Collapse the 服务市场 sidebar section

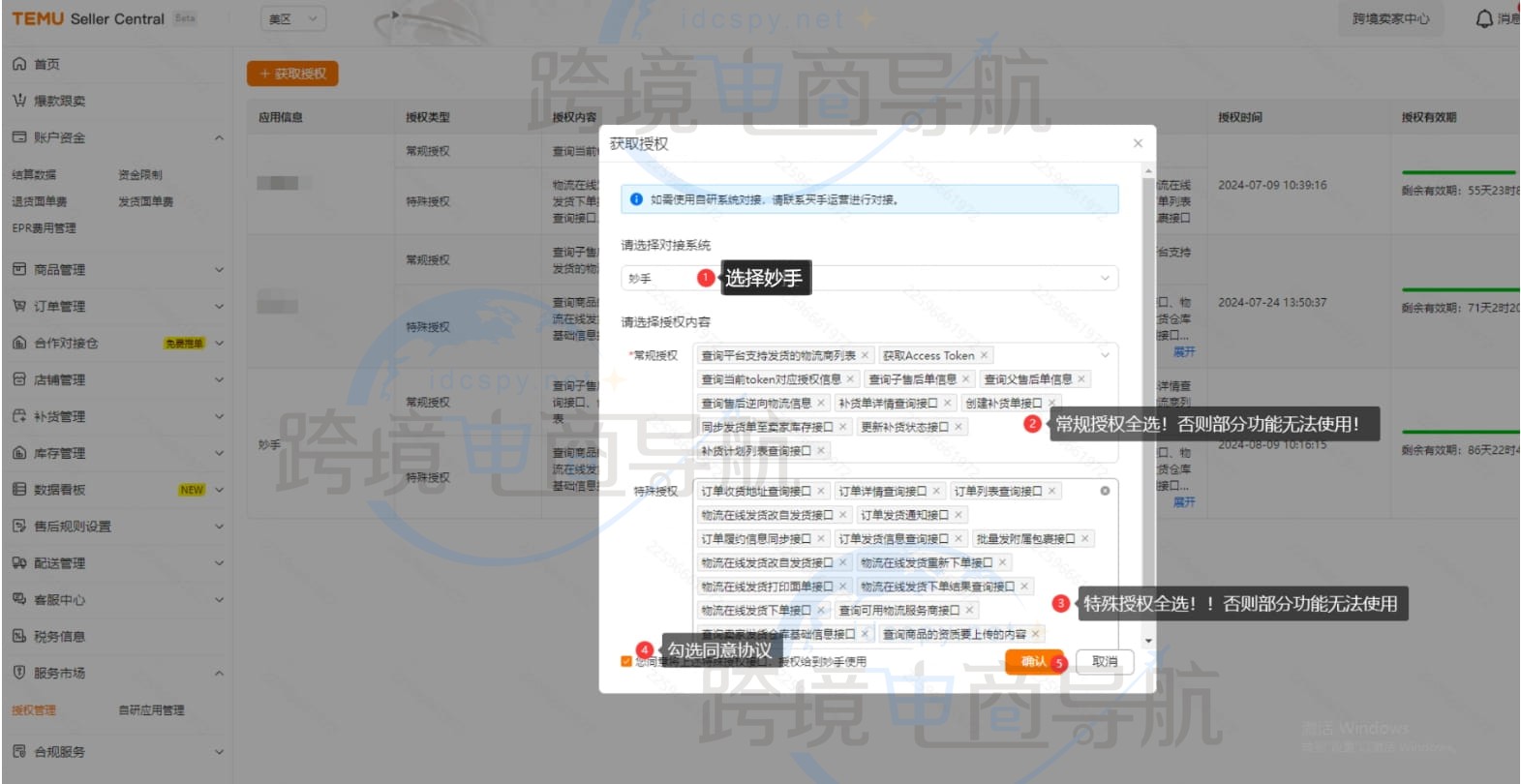click(x=219, y=673)
